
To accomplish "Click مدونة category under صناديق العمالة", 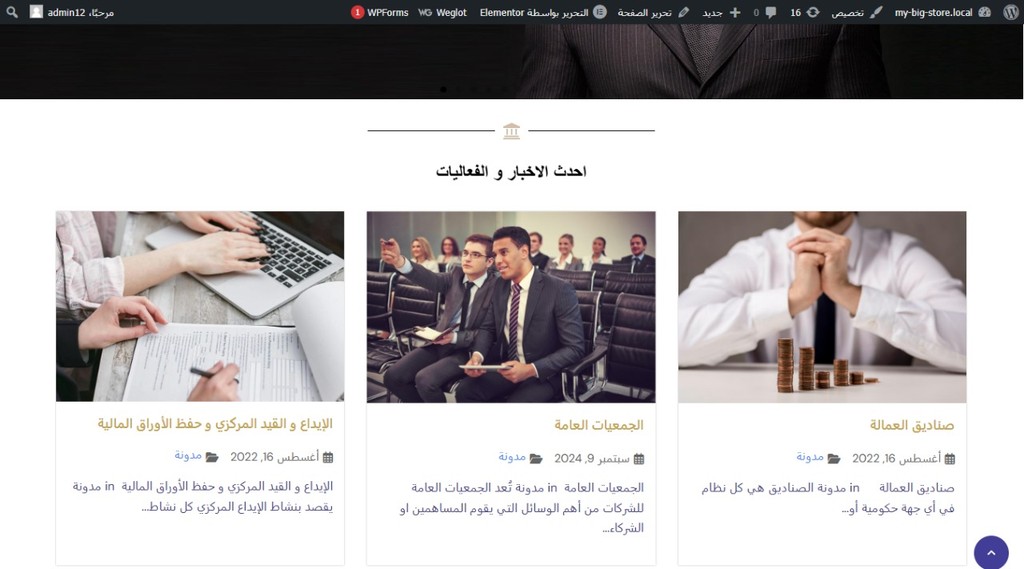I will (810, 457).
